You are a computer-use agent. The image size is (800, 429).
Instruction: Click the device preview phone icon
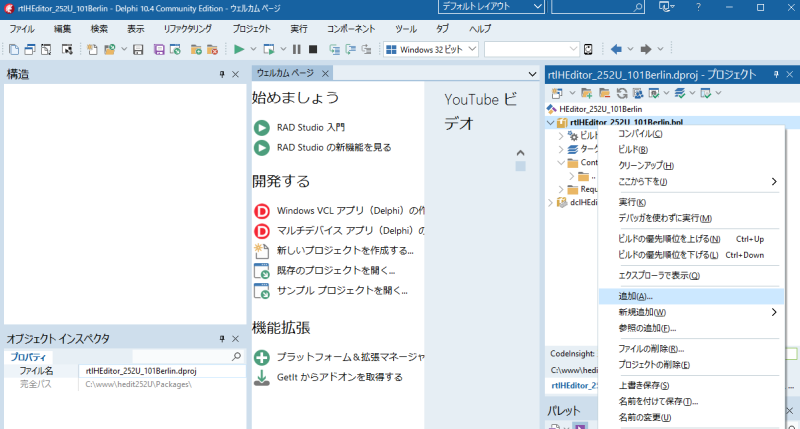point(588,49)
